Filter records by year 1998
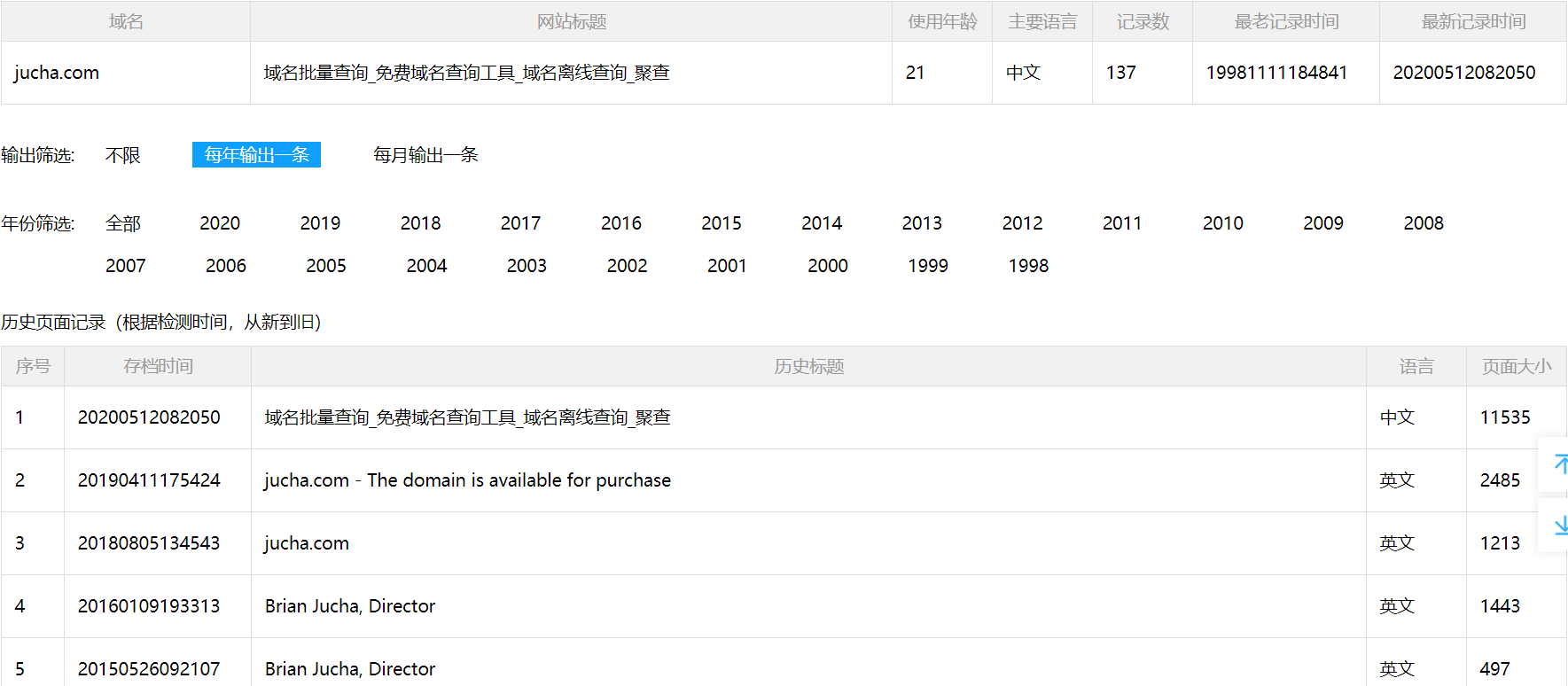Viewport: 1568px width, 686px height. (1027, 266)
